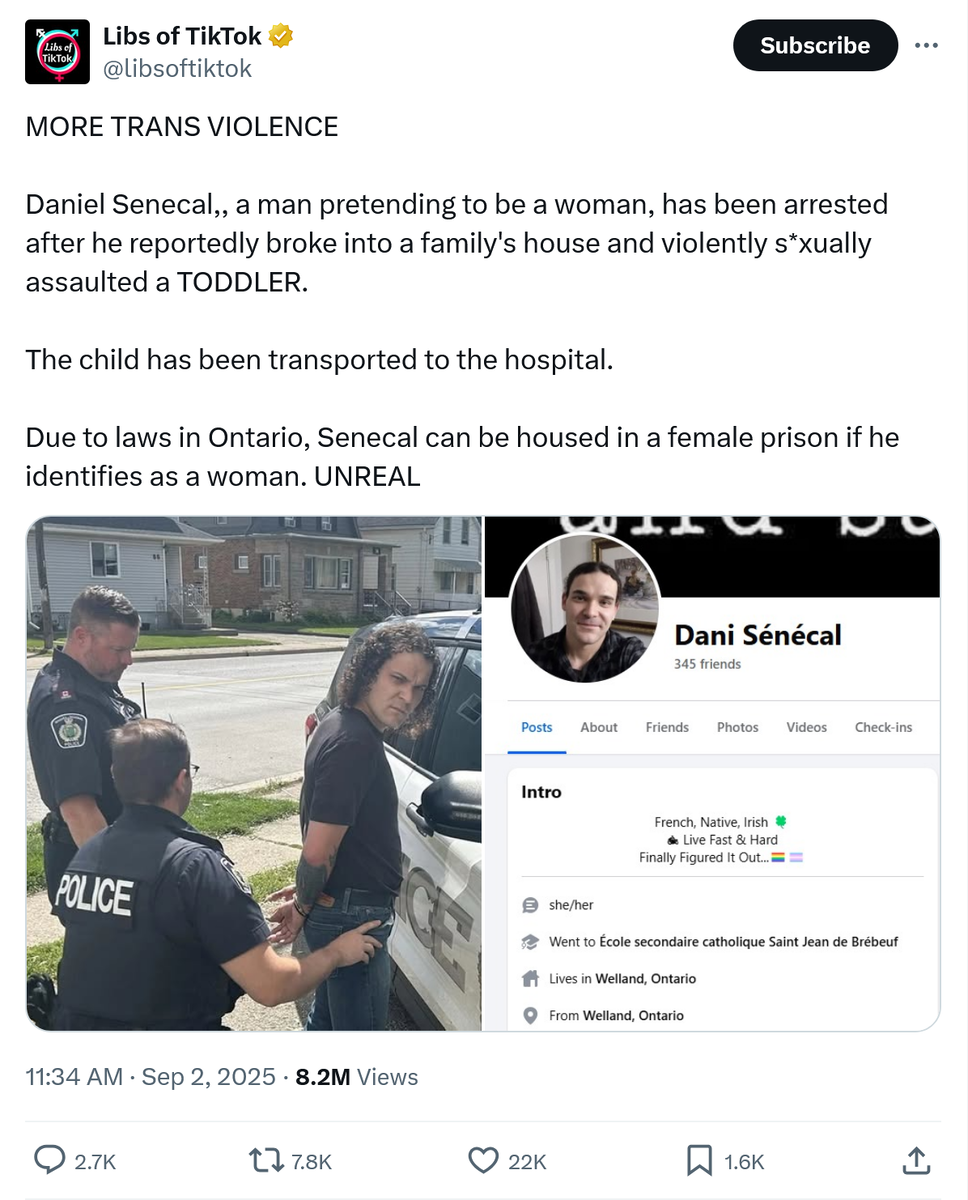This screenshot has height=1200, width=968.
Task: Open the left photo with police officers
Action: click(x=254, y=773)
